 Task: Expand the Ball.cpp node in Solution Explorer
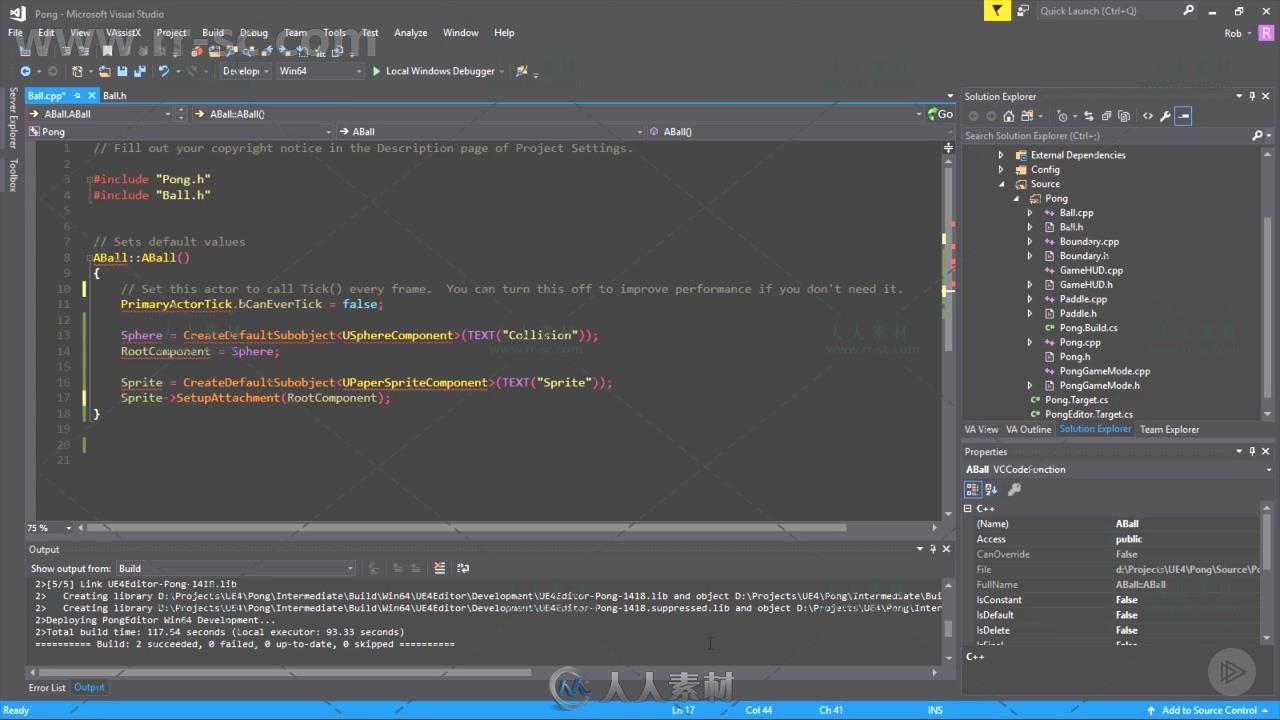pyautogui.click(x=1030, y=213)
